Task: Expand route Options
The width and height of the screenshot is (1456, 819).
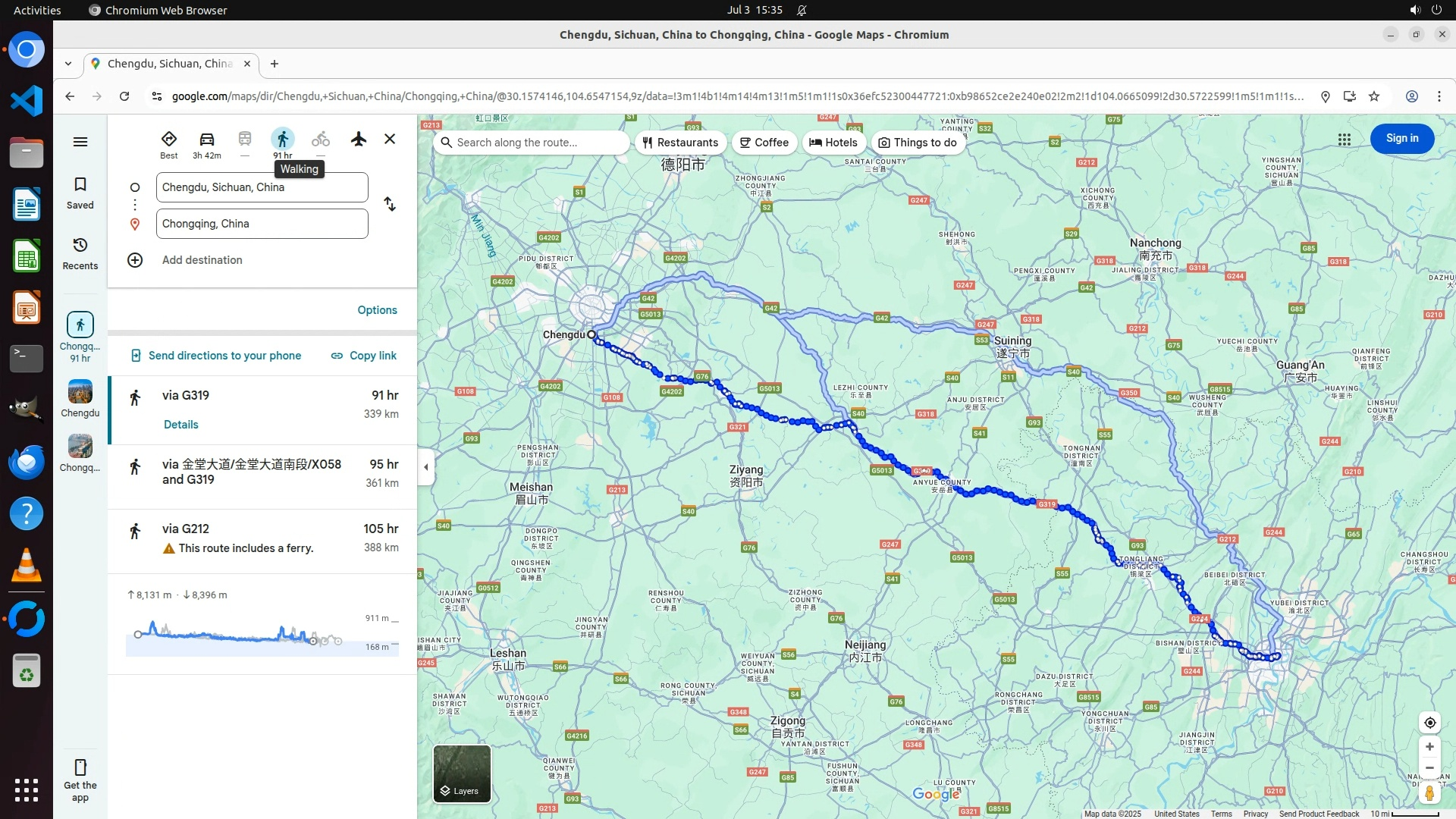Action: (377, 310)
